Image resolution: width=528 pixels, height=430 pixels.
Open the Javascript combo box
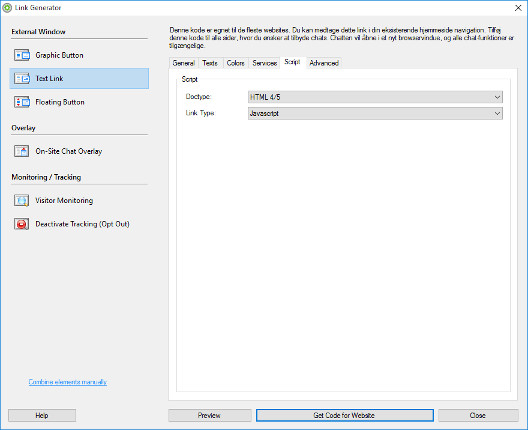tap(375, 113)
